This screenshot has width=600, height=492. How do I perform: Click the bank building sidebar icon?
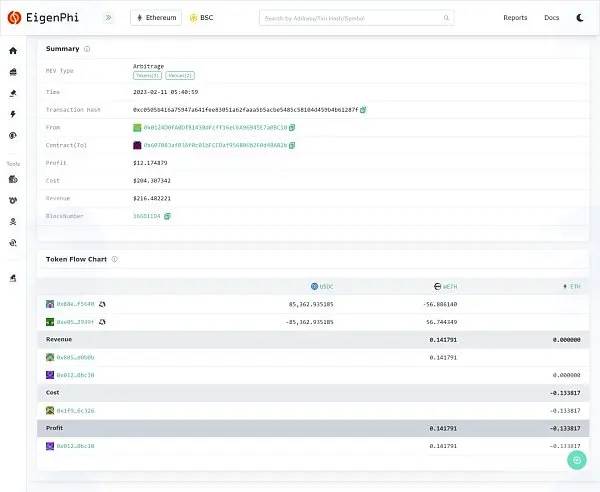pos(13,72)
